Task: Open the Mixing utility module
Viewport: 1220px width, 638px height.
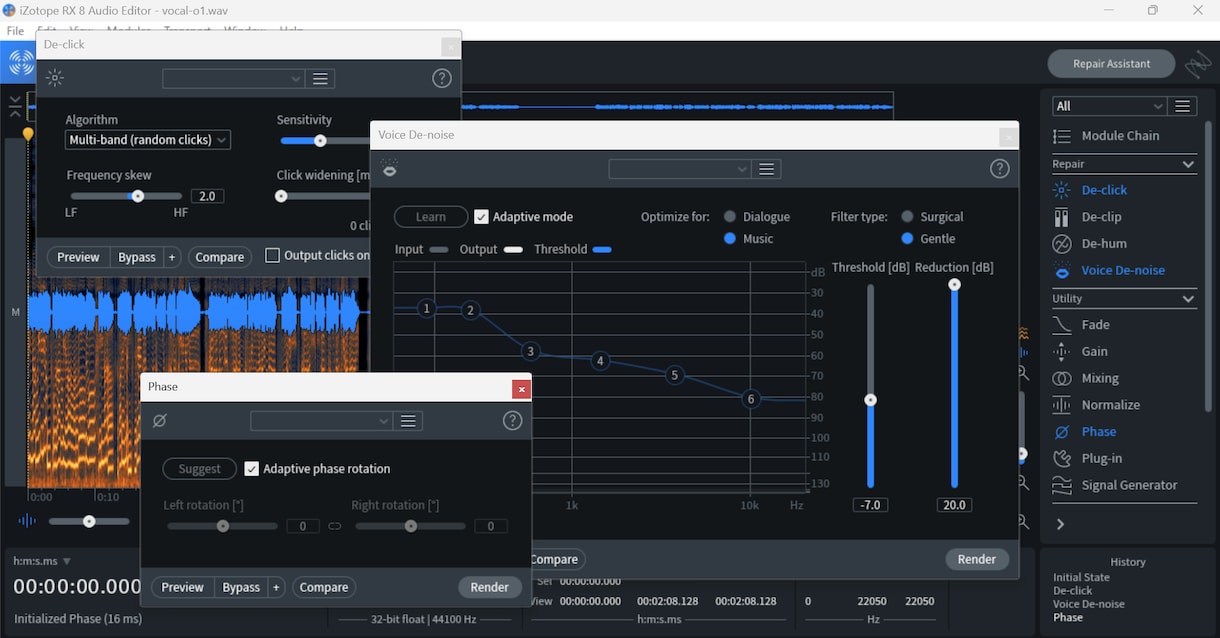Action: (1099, 378)
